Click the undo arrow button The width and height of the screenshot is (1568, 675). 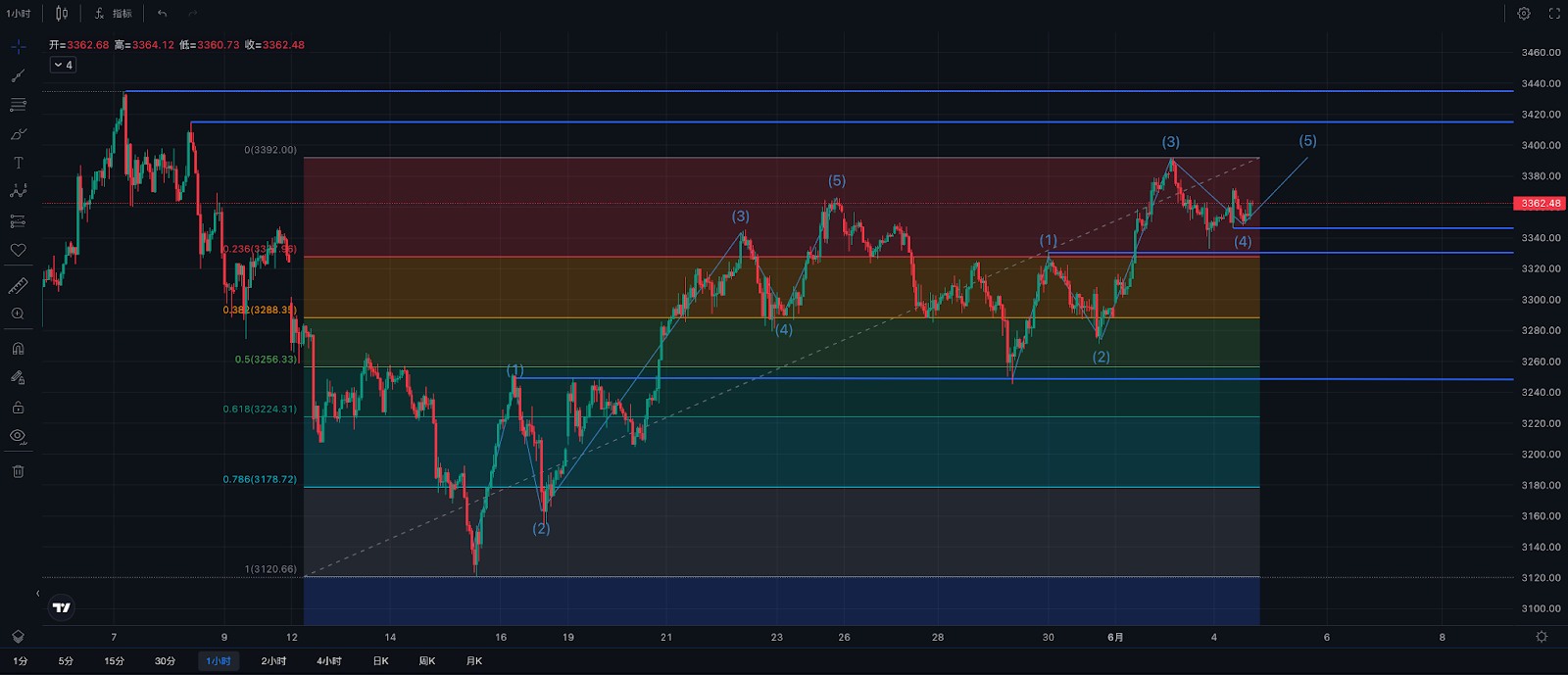coord(162,14)
